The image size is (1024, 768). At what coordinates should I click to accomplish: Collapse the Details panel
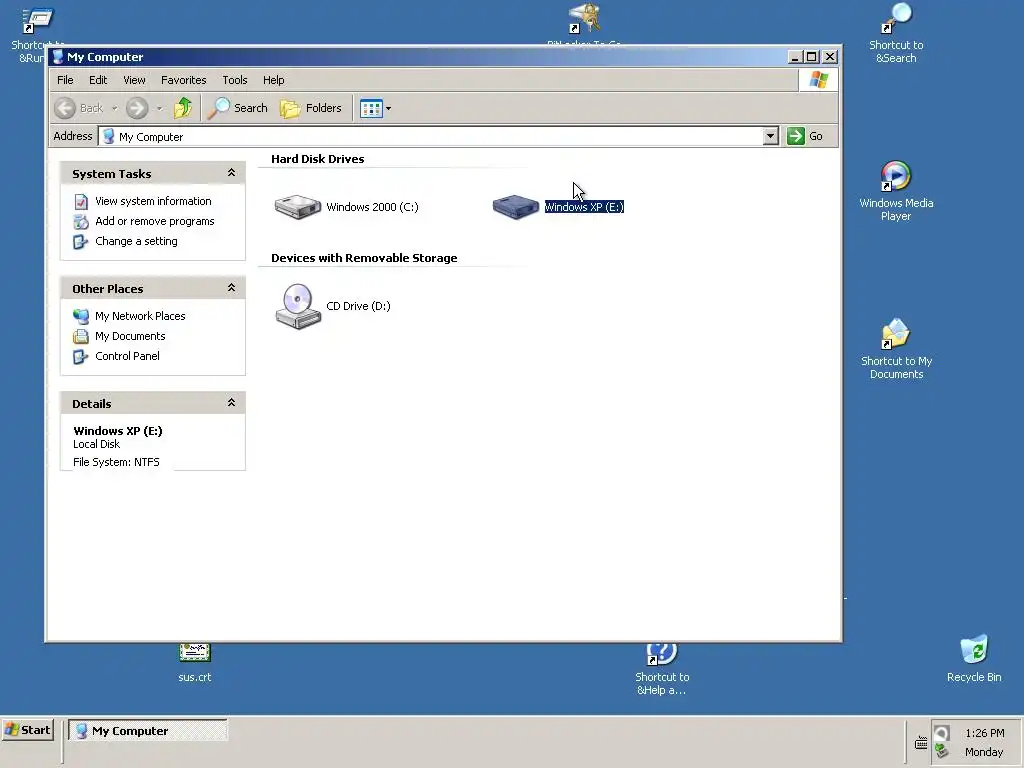pyautogui.click(x=231, y=403)
